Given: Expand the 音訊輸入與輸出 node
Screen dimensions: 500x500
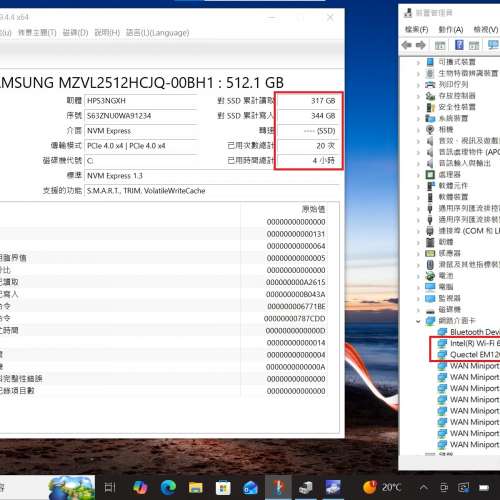Looking at the screenshot, I should pyautogui.click(x=418, y=163).
